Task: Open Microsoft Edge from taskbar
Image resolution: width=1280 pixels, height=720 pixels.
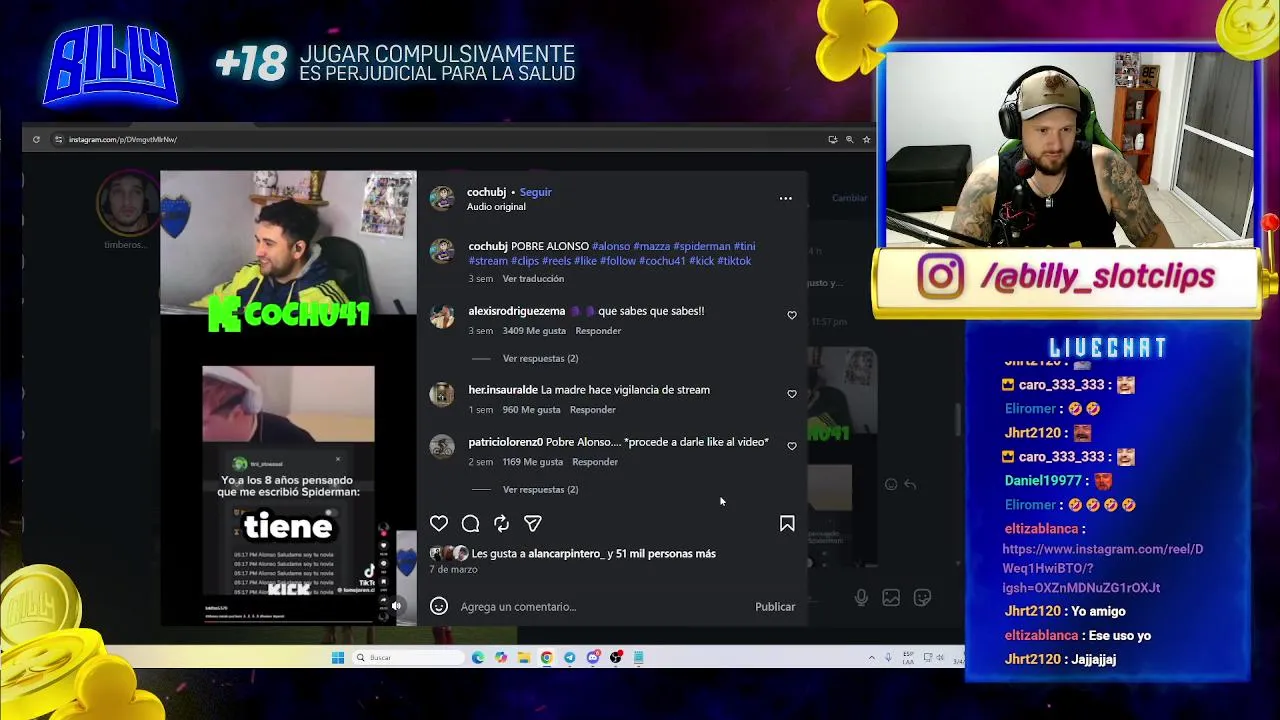Action: (478, 657)
